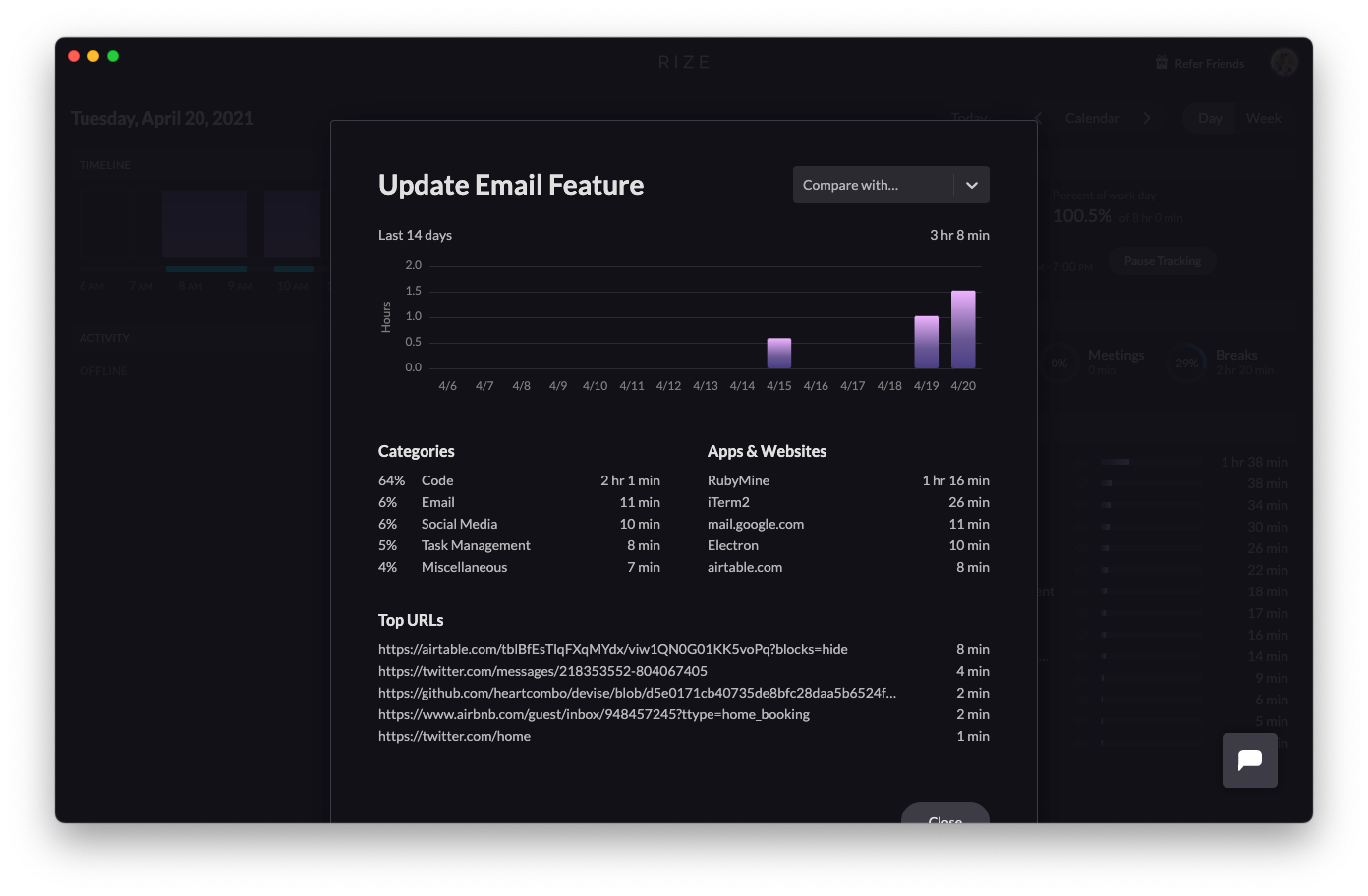Click the gift icon beside Refer Friends
Viewport: 1368px width, 896px height.
1162,63
